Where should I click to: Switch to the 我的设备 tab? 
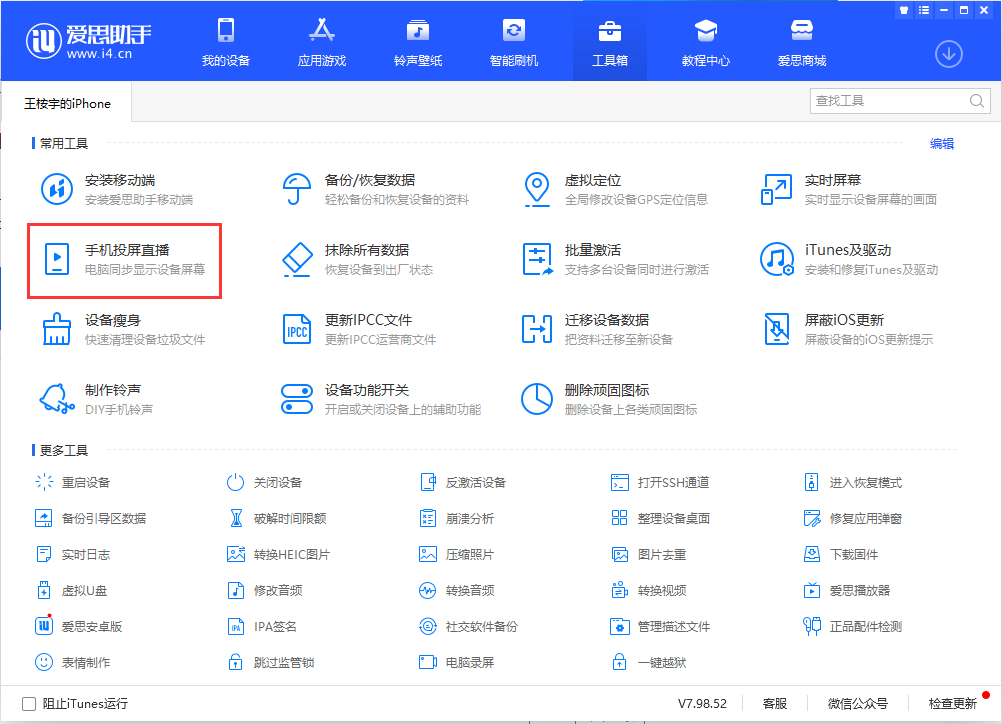pos(226,40)
